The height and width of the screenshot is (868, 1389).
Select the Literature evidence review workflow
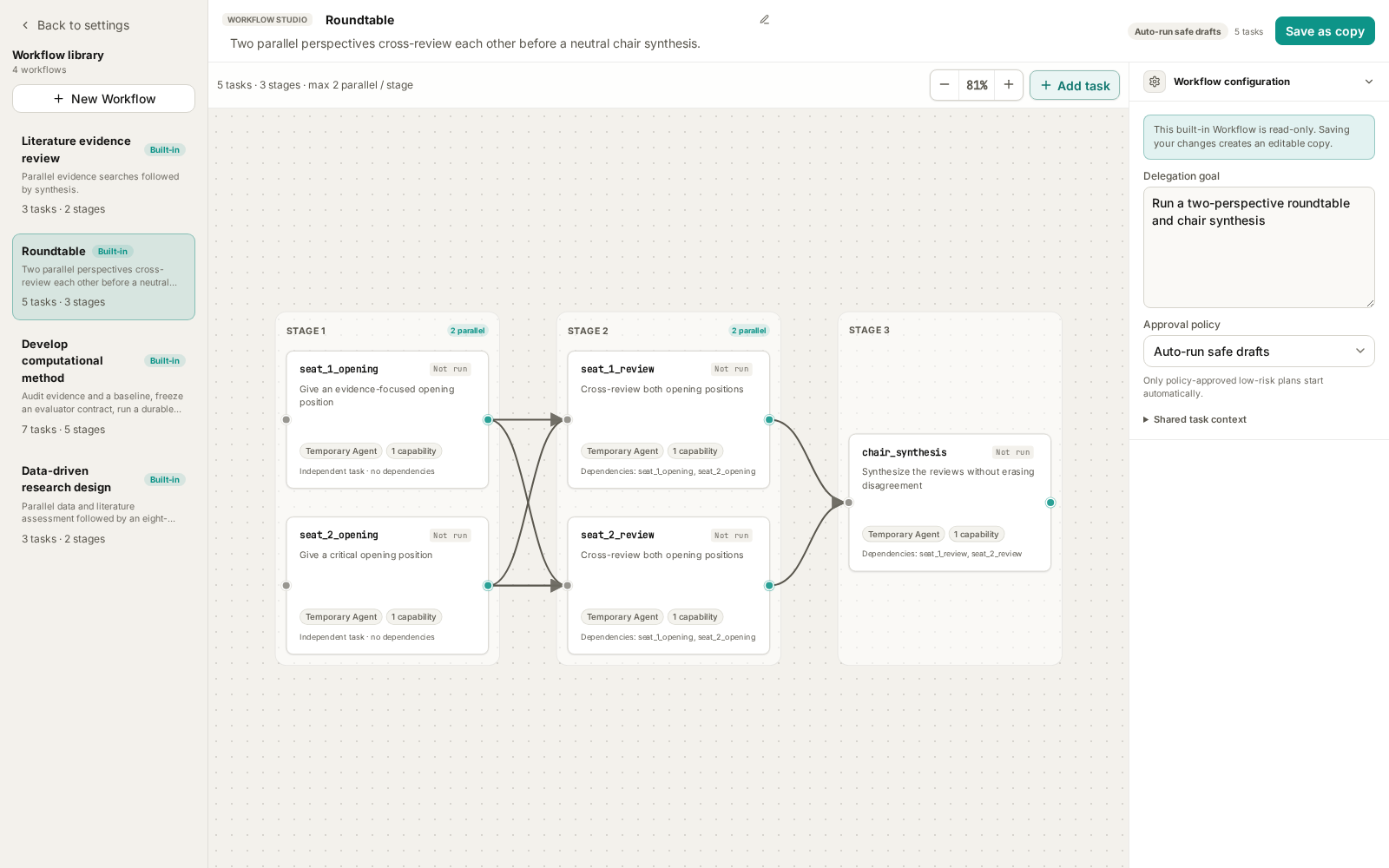(103, 174)
